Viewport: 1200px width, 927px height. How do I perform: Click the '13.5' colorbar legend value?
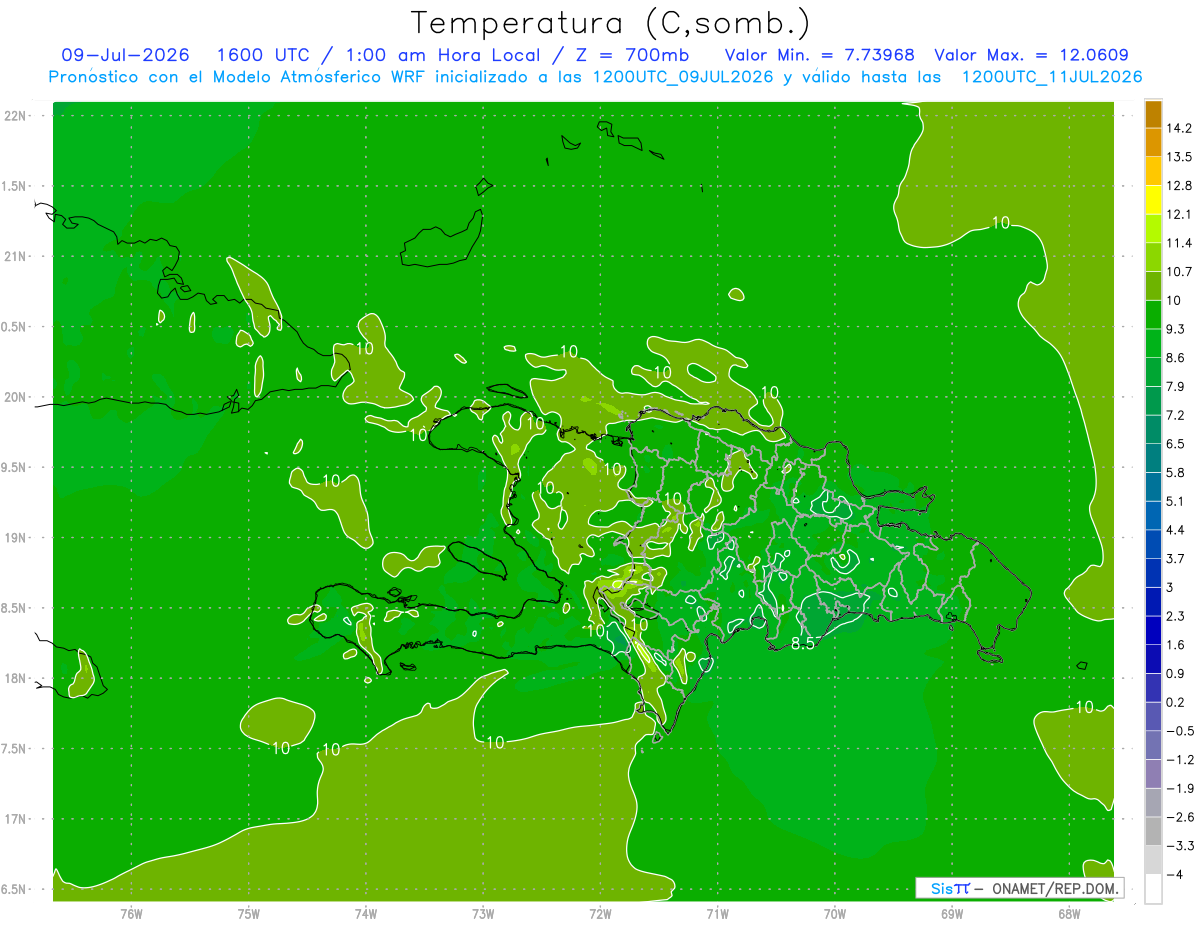[x=1179, y=157]
